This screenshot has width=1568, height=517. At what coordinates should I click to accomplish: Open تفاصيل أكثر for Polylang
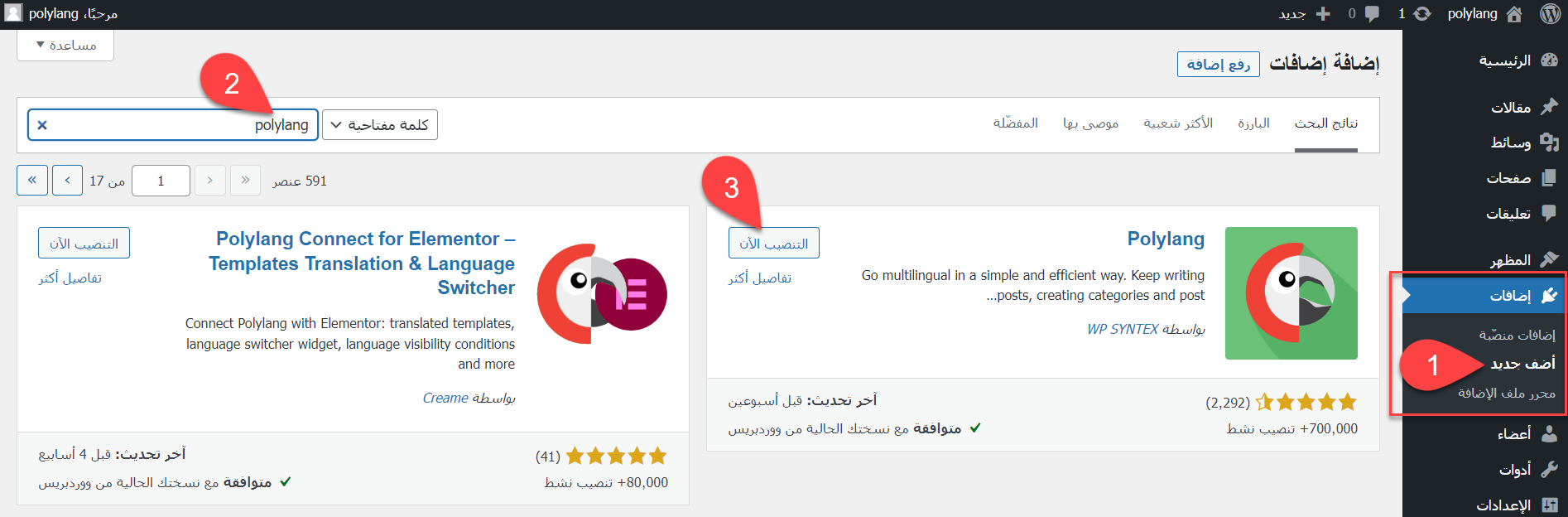click(x=760, y=278)
